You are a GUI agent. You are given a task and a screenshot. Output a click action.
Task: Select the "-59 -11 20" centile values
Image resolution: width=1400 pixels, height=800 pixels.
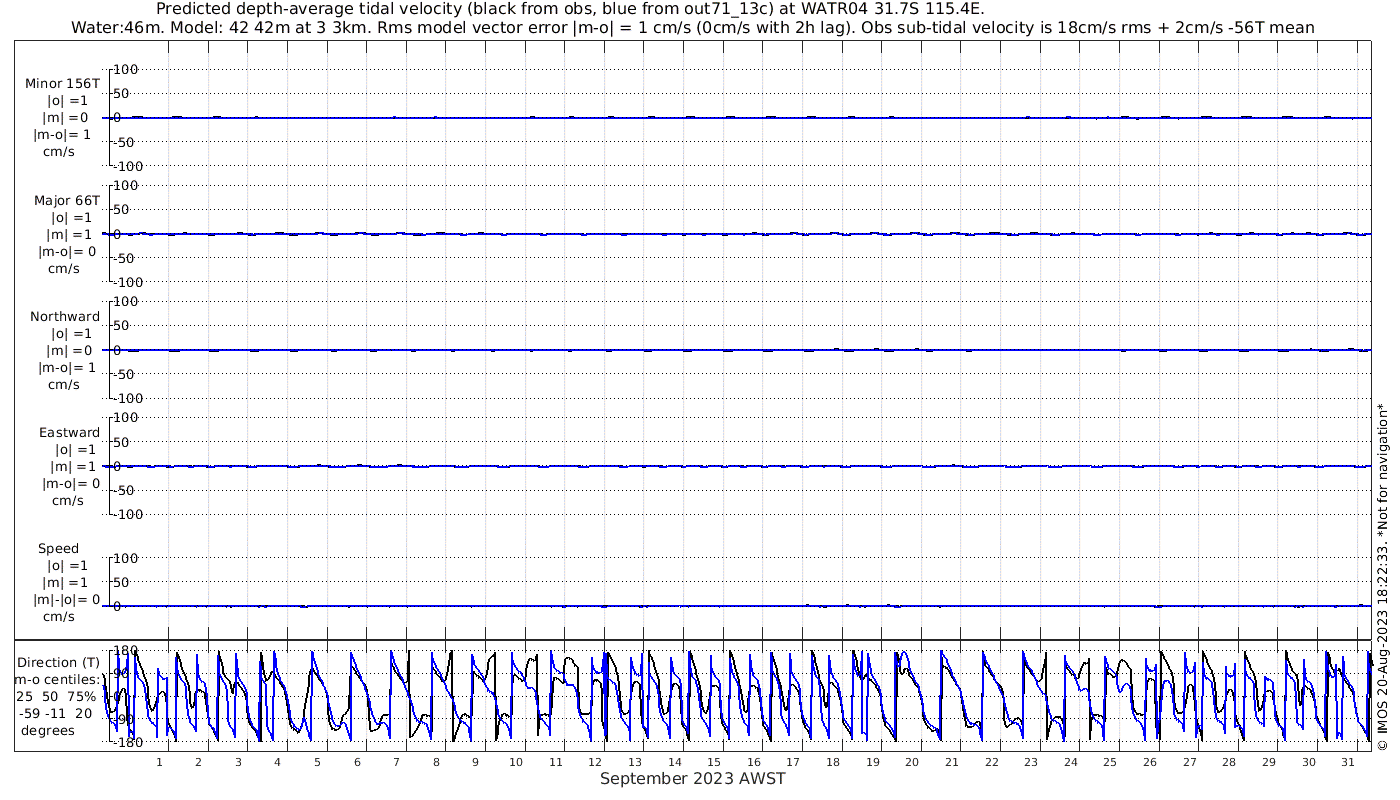click(56, 713)
